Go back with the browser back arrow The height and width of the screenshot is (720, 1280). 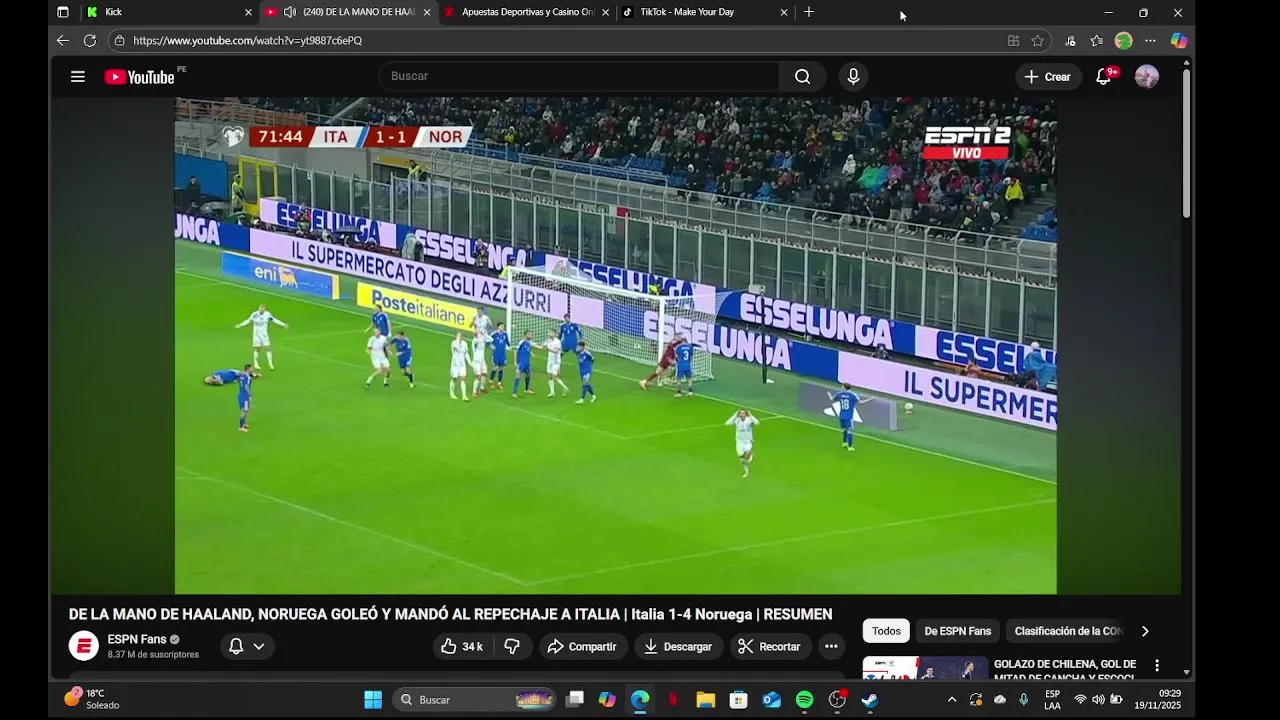62,41
